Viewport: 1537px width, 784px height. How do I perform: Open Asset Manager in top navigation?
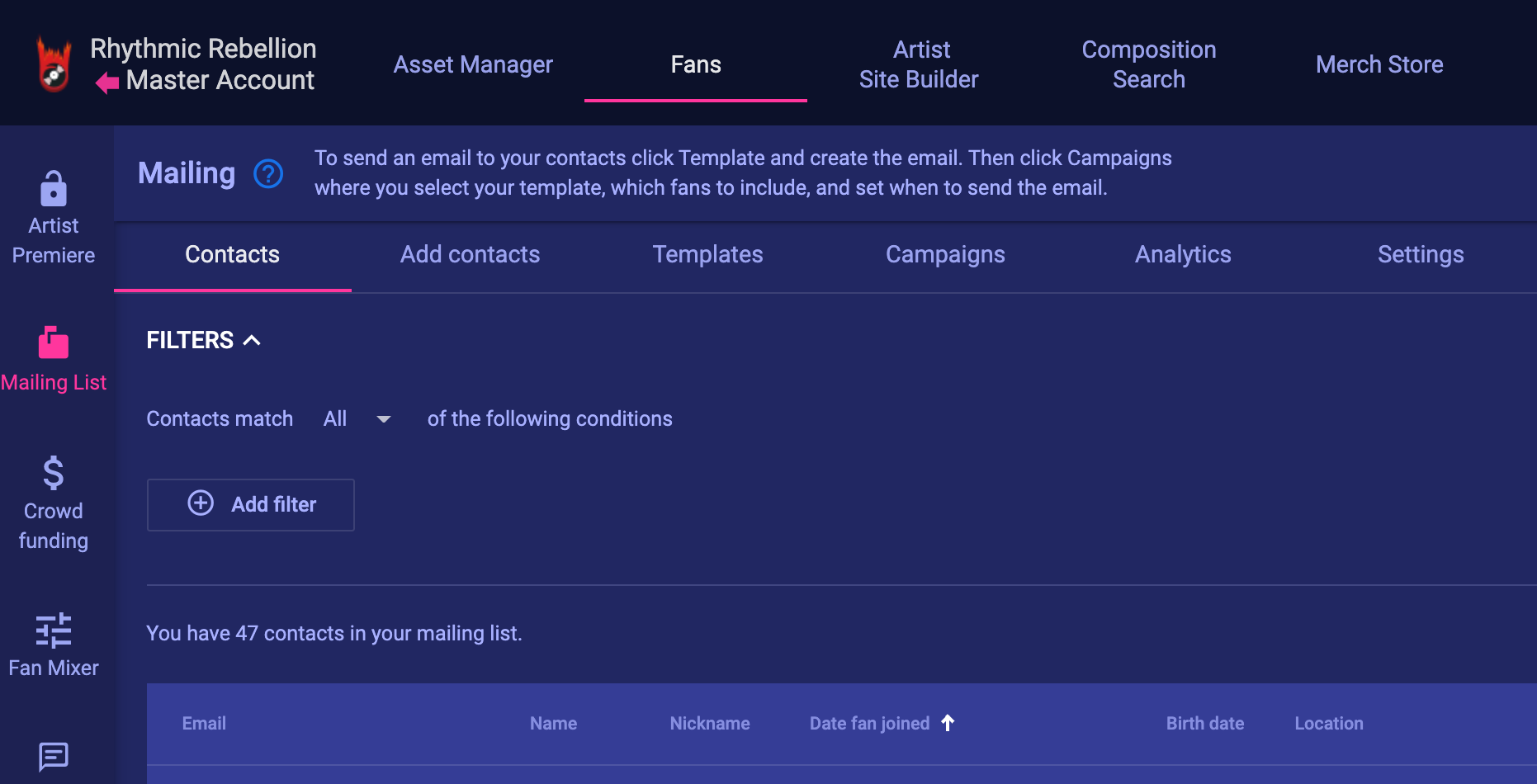[x=473, y=64]
